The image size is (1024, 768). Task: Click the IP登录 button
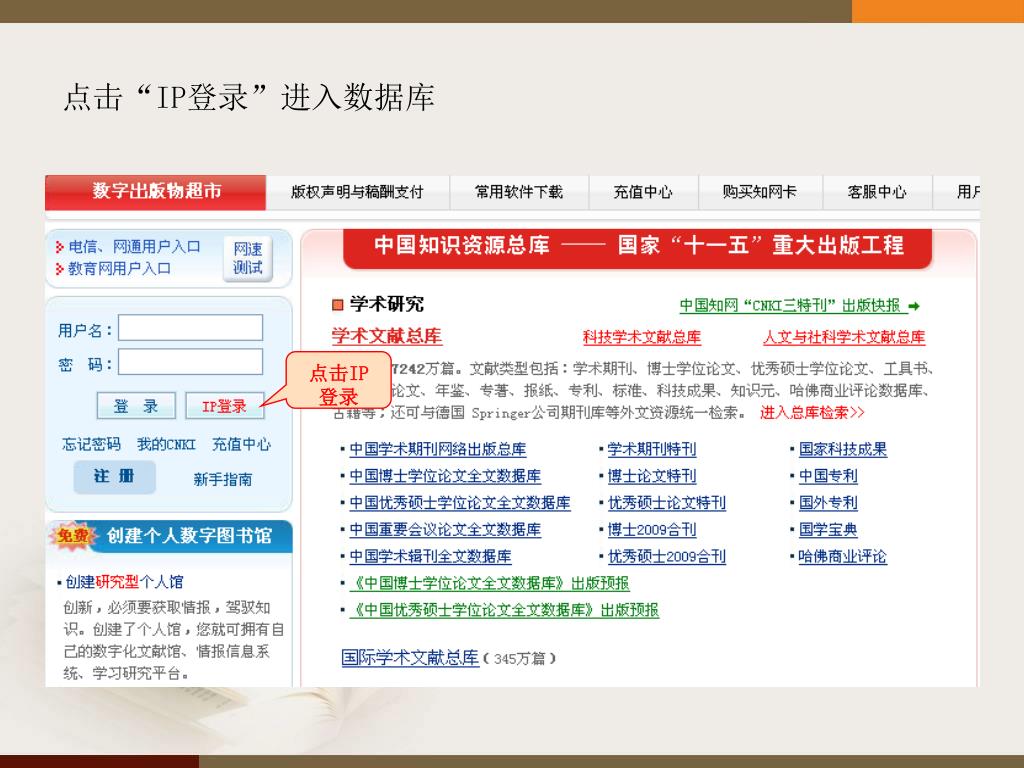click(x=225, y=406)
